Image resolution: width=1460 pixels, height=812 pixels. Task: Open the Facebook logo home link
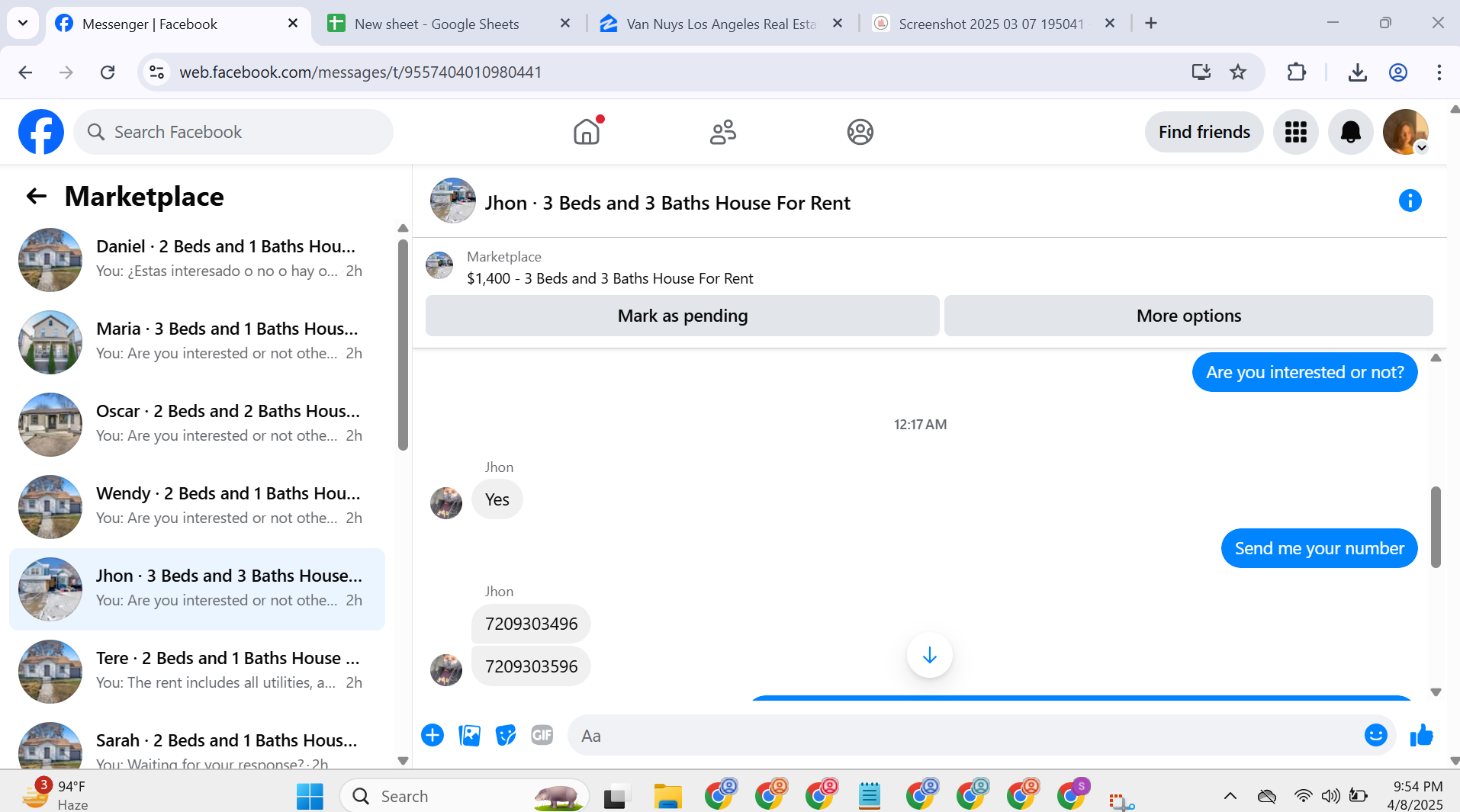tap(41, 132)
